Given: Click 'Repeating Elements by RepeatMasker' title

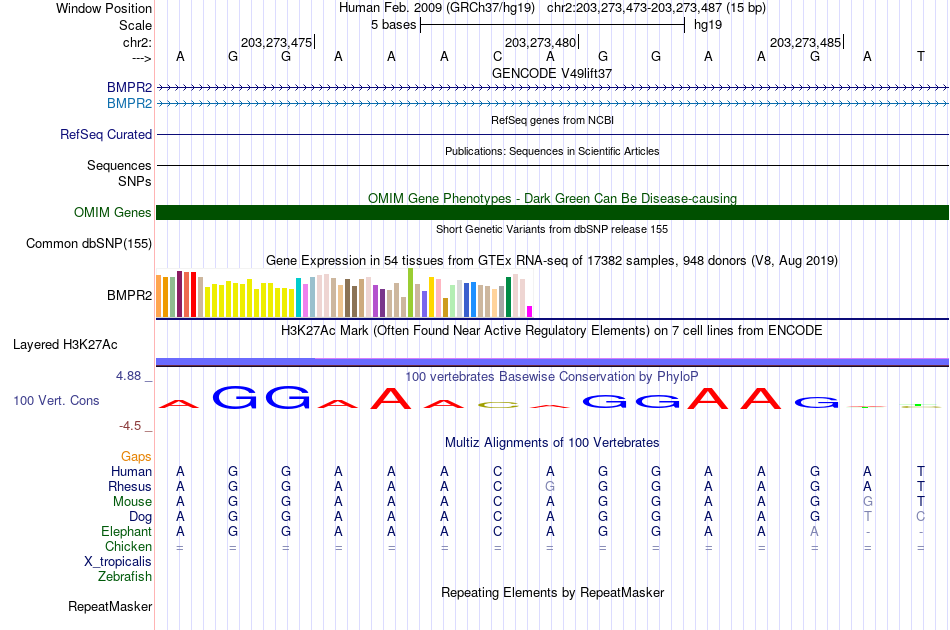Looking at the screenshot, I should coord(553,592).
